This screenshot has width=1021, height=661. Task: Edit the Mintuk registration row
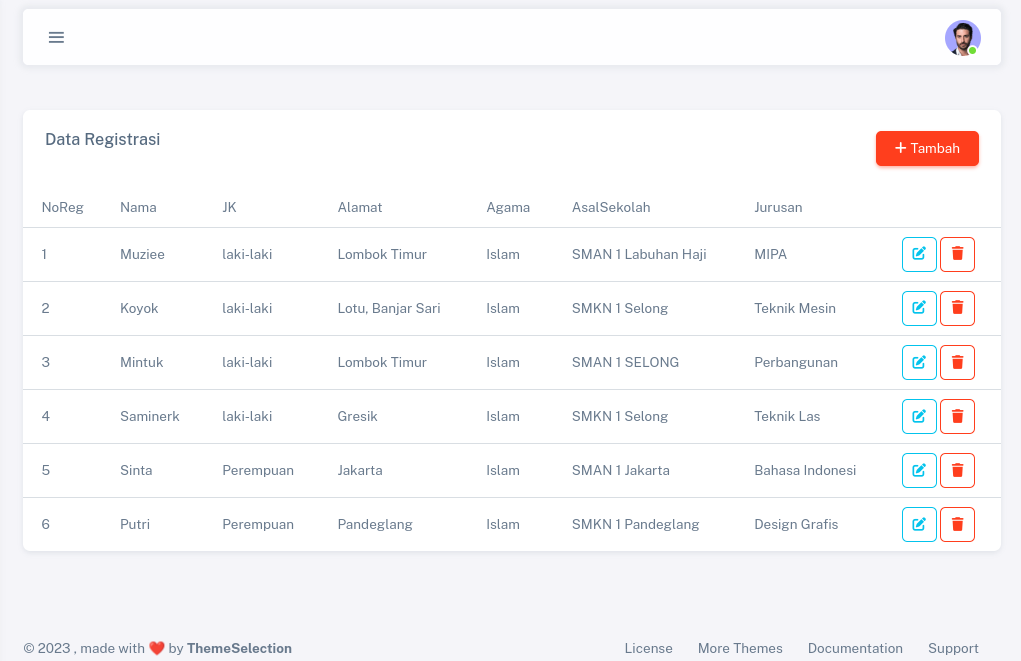coord(919,362)
